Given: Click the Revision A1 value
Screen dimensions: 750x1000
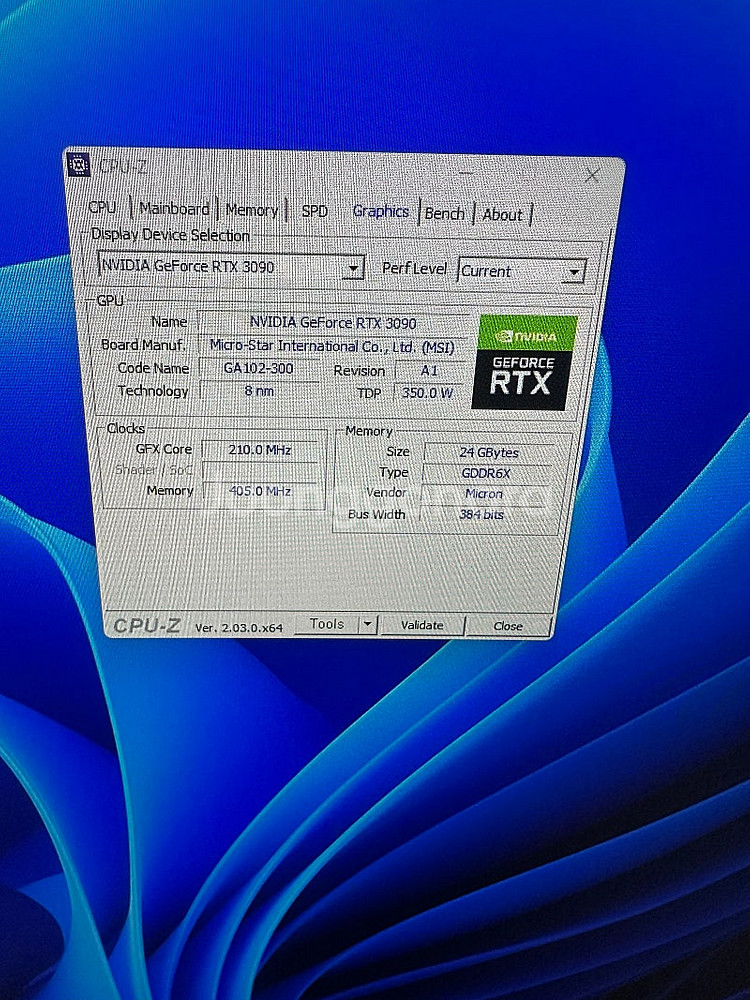Looking at the screenshot, I should pyautogui.click(x=430, y=371).
